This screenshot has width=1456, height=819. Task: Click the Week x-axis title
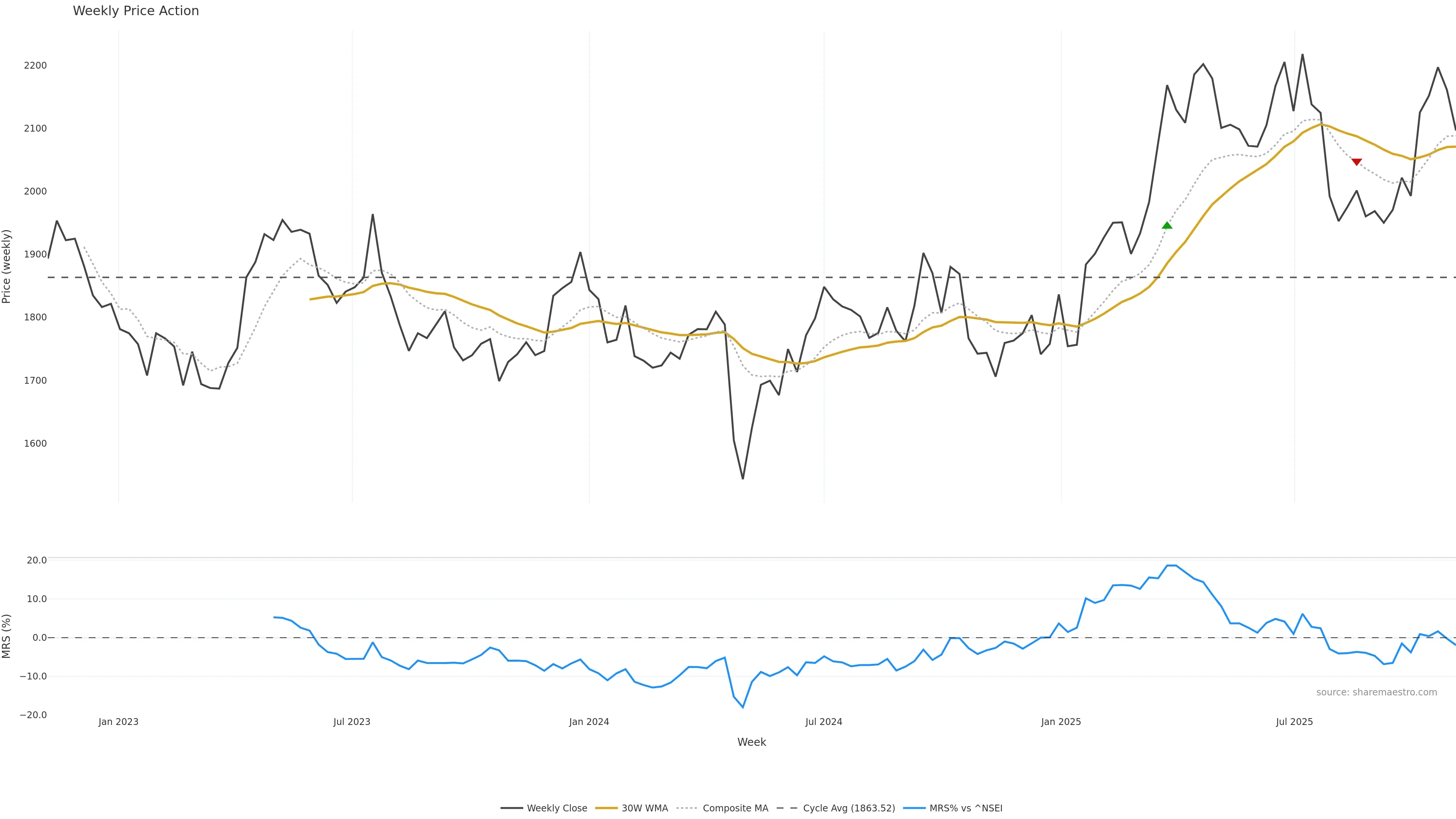coord(751,742)
